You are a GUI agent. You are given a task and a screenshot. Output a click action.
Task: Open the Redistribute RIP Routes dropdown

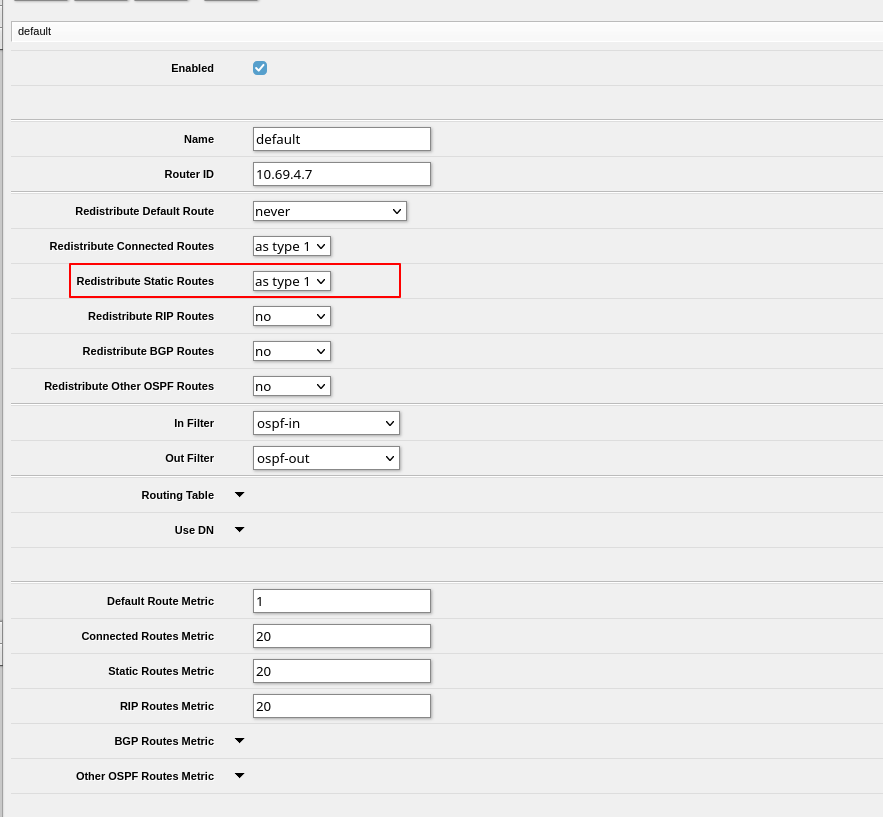292,316
